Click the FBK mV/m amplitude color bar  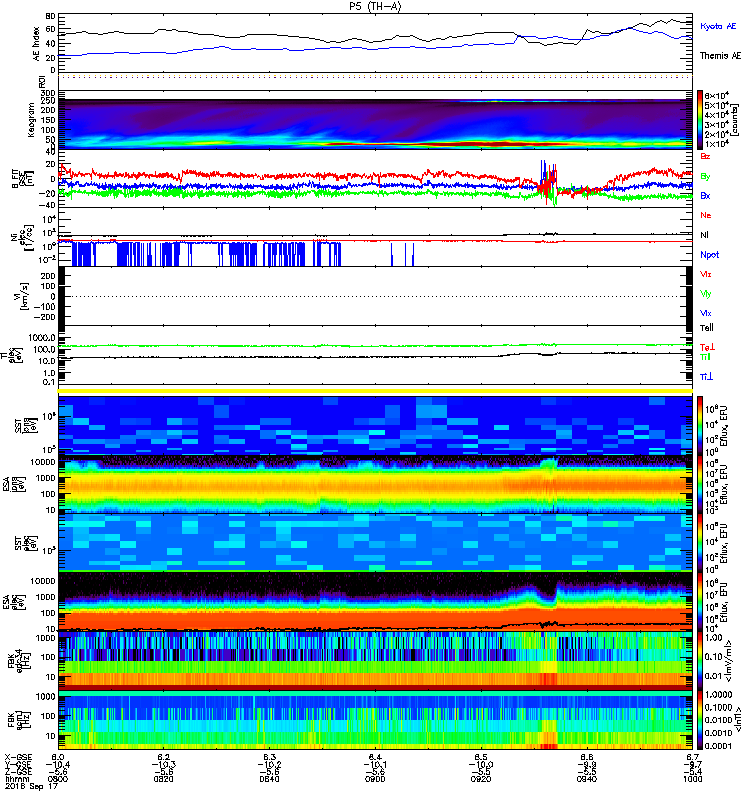coord(700,660)
